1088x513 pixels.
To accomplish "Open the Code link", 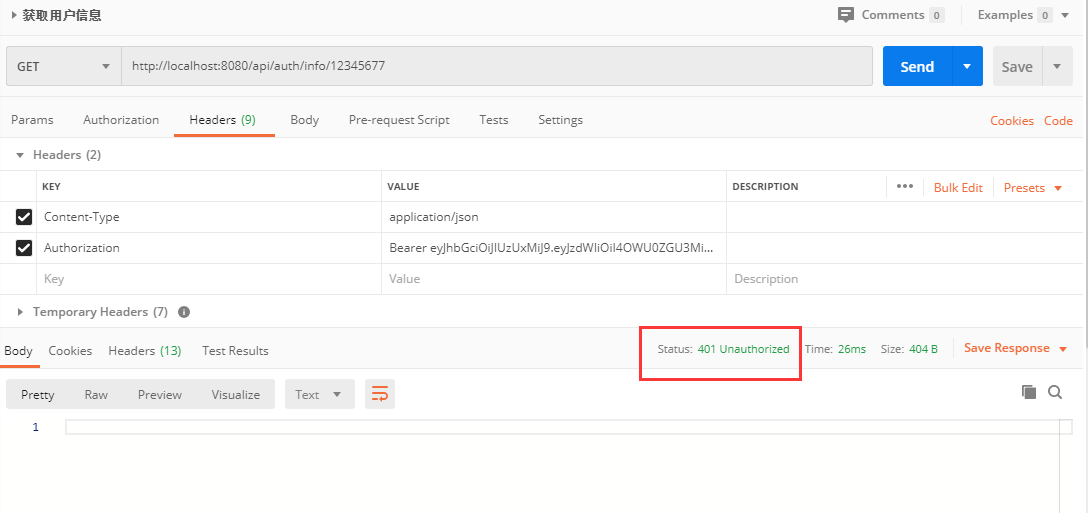I will tap(1058, 121).
